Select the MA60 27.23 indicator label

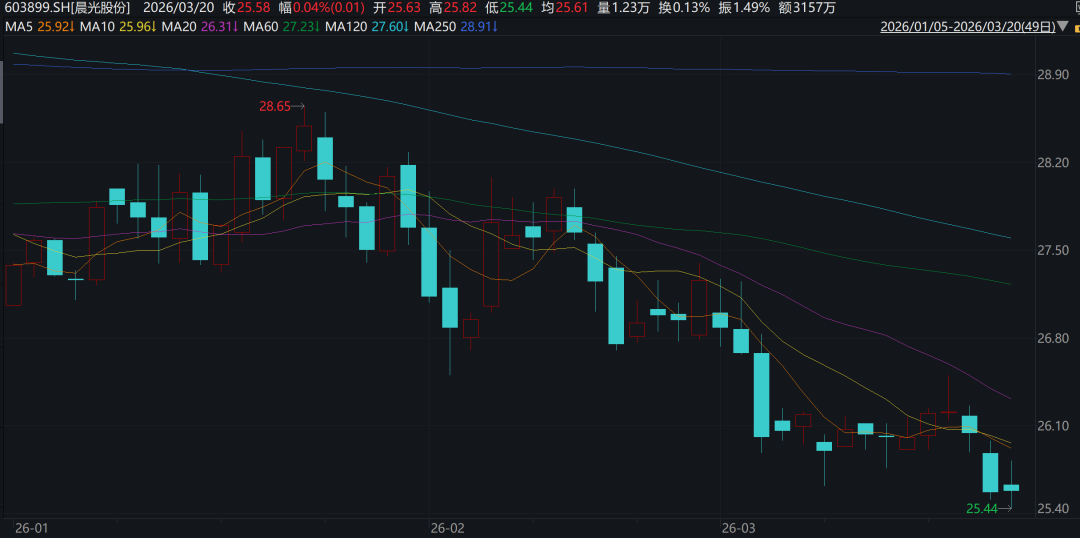tap(280, 28)
